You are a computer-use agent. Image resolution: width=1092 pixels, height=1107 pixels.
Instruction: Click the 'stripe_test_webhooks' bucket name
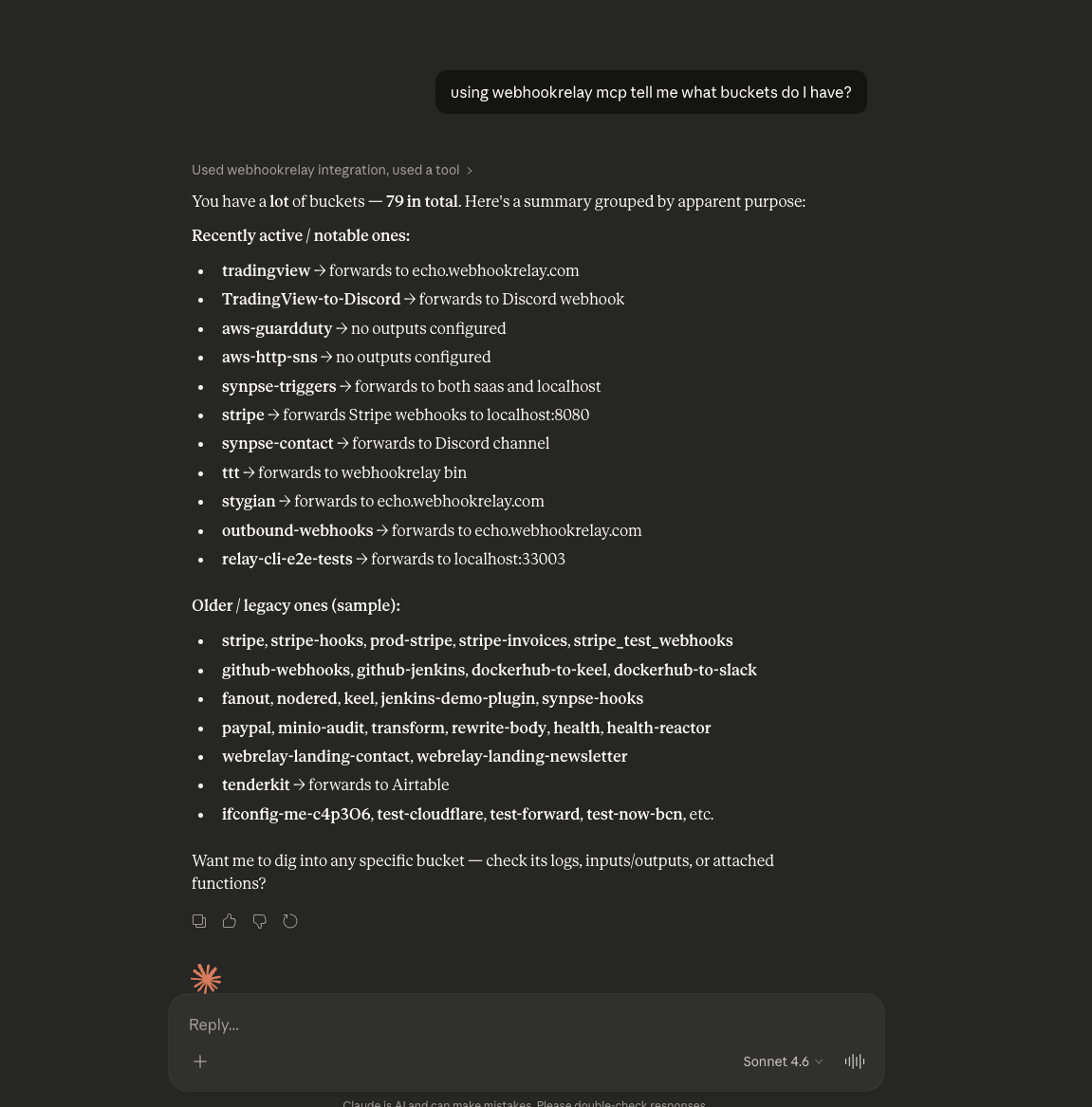(653, 640)
